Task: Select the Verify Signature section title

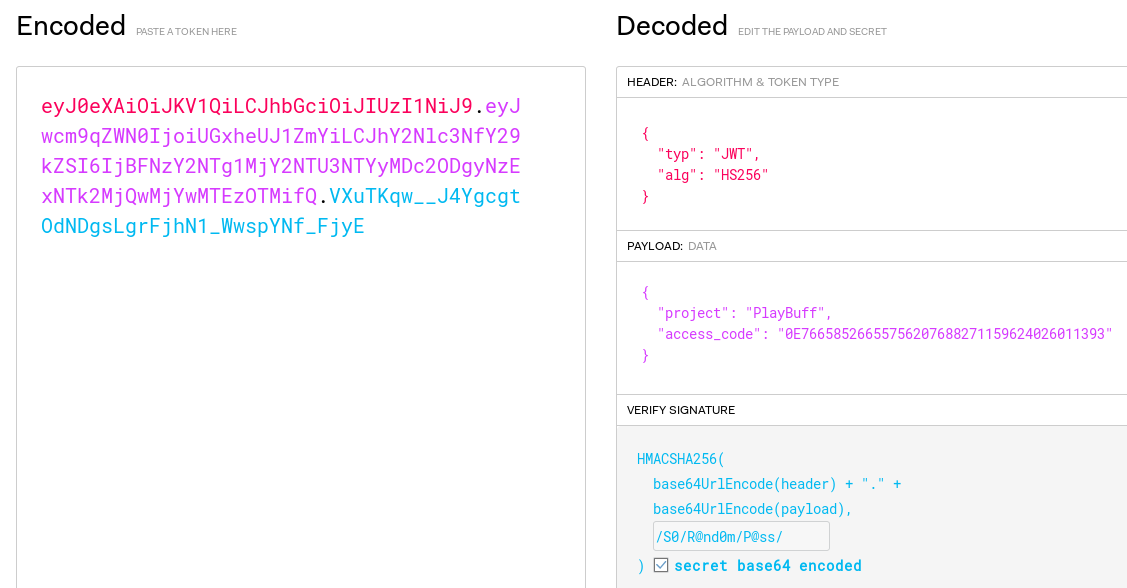Action: point(680,410)
